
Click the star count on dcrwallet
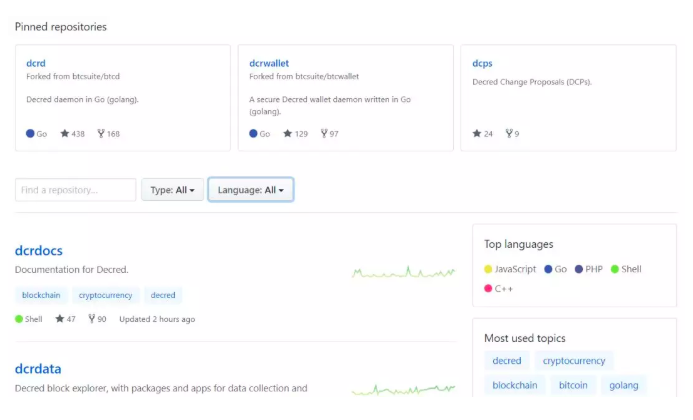[x=295, y=133]
